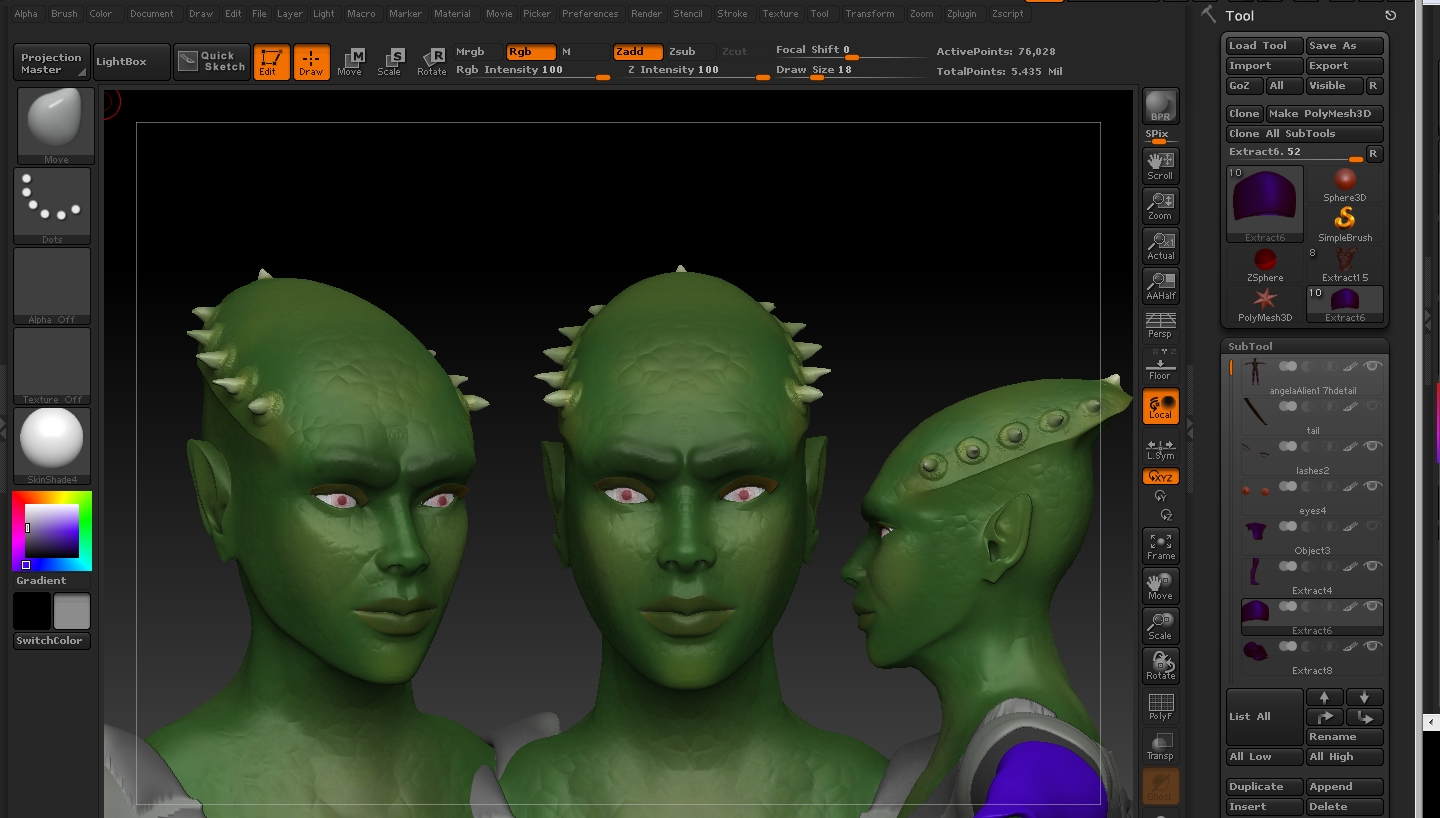This screenshot has width=1440, height=818.
Task: Click the Rgb Intensity slider
Action: (532, 71)
